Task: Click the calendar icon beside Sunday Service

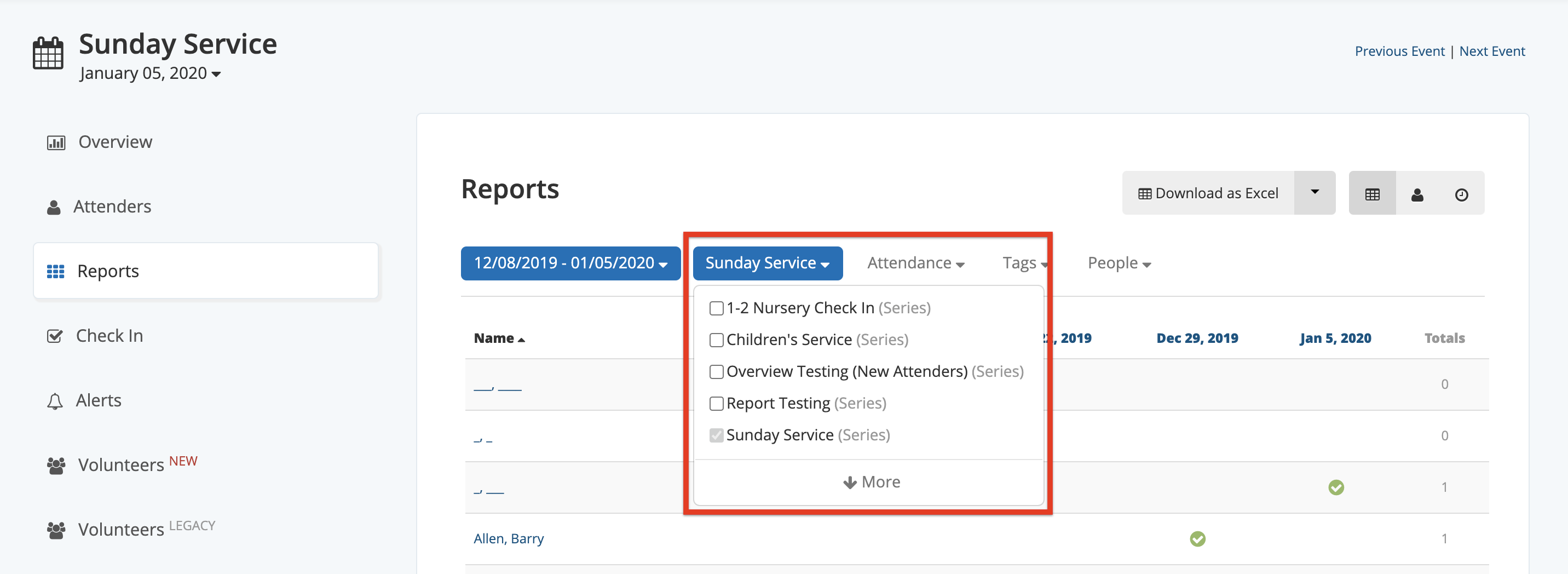Action: tap(48, 53)
